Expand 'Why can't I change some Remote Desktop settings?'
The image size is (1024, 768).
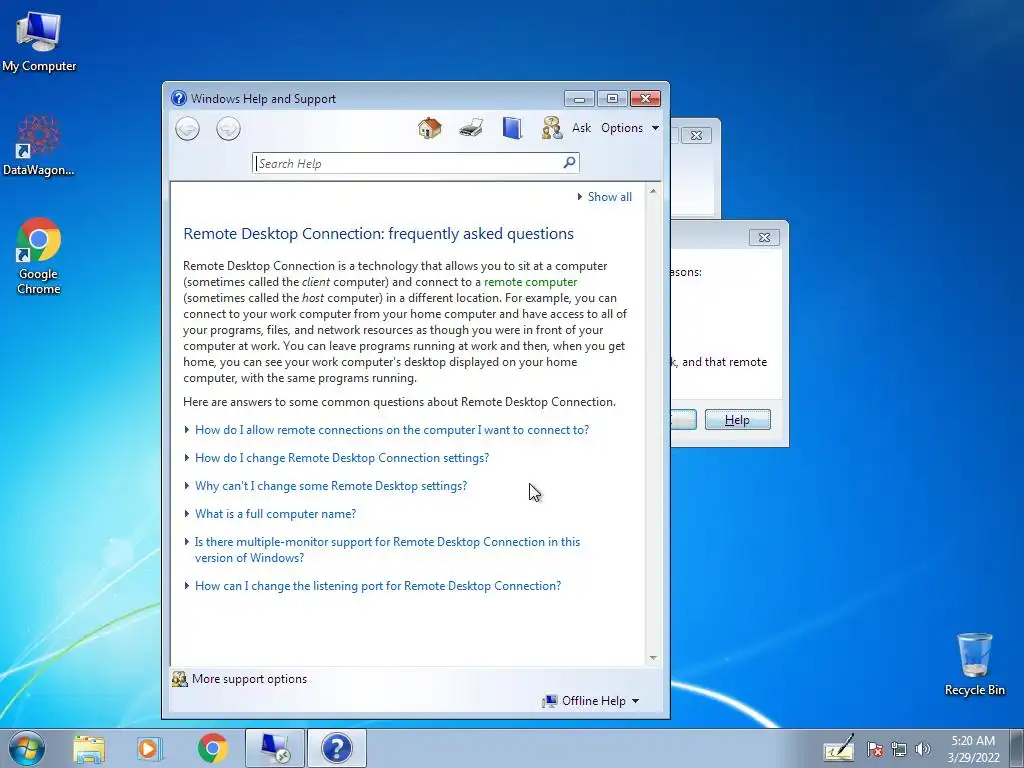[x=331, y=486]
